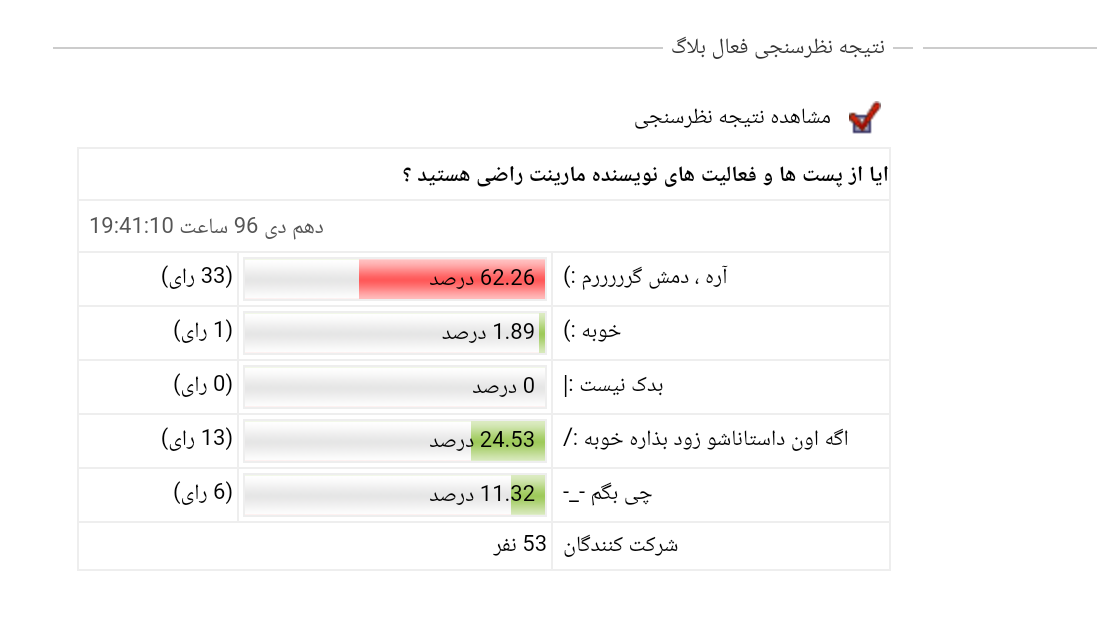1097x636 pixels.
Task: Click the red 62.26 percent bar
Action: pos(452,279)
